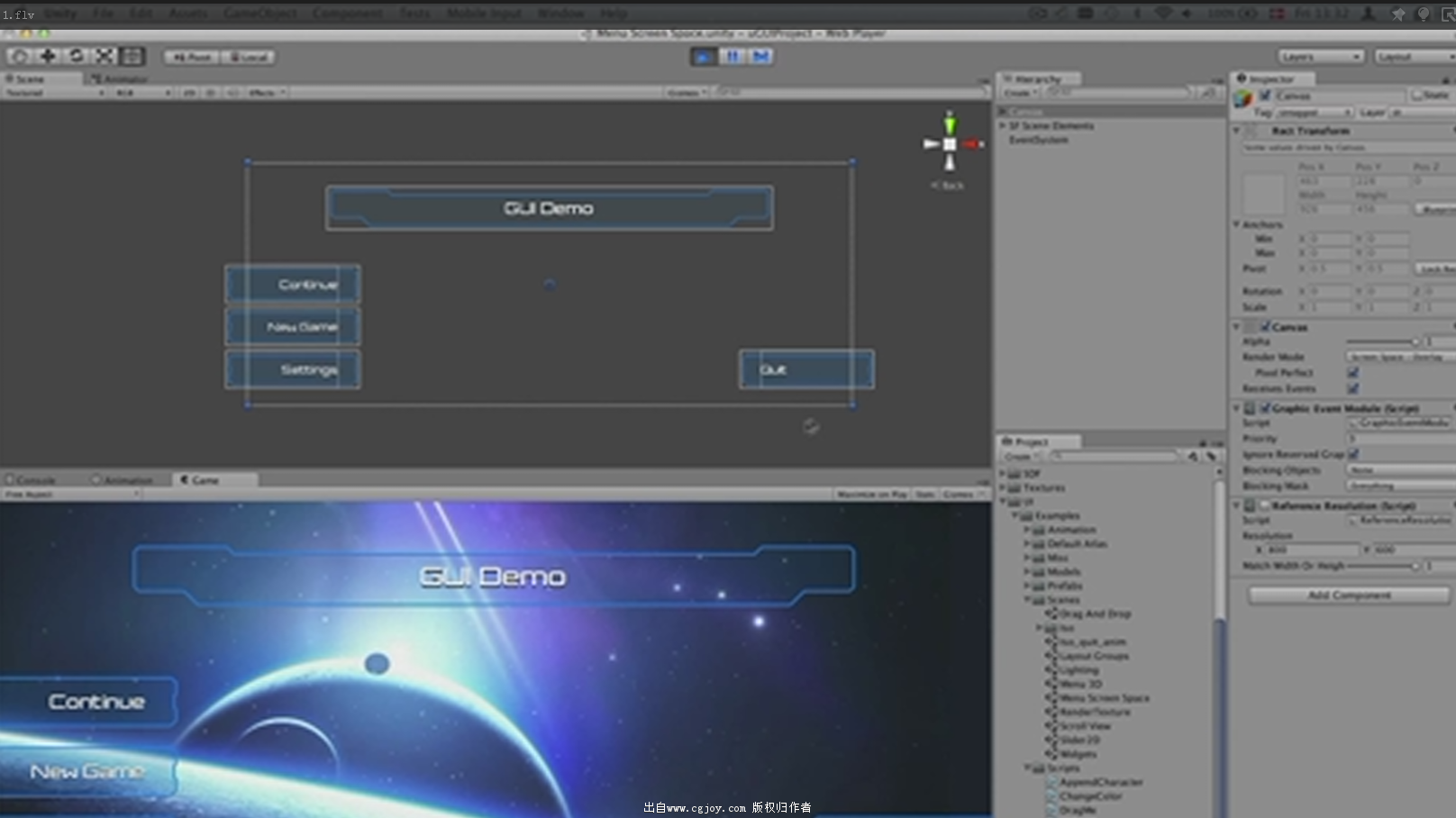This screenshot has width=1456, height=818.
Task: Click the Resolution X input field
Action: pos(1312,550)
